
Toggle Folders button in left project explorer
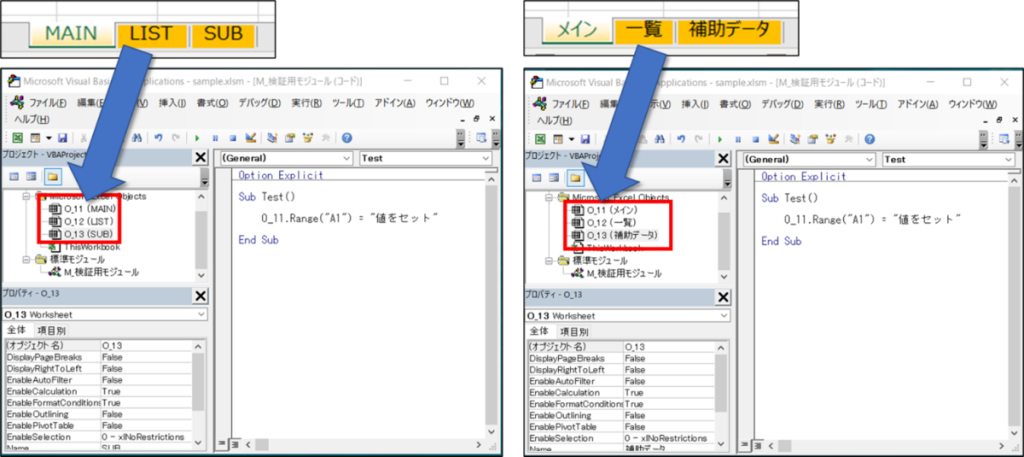coord(50,178)
